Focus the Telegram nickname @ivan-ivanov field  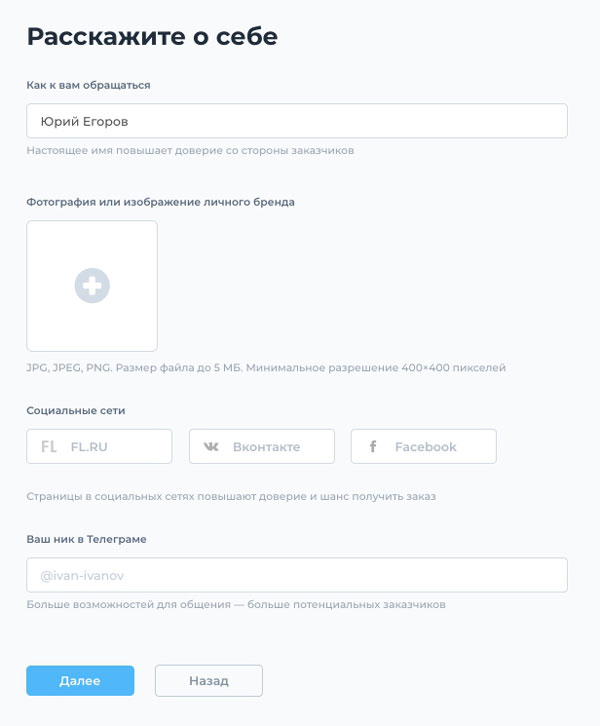[x=297, y=575]
